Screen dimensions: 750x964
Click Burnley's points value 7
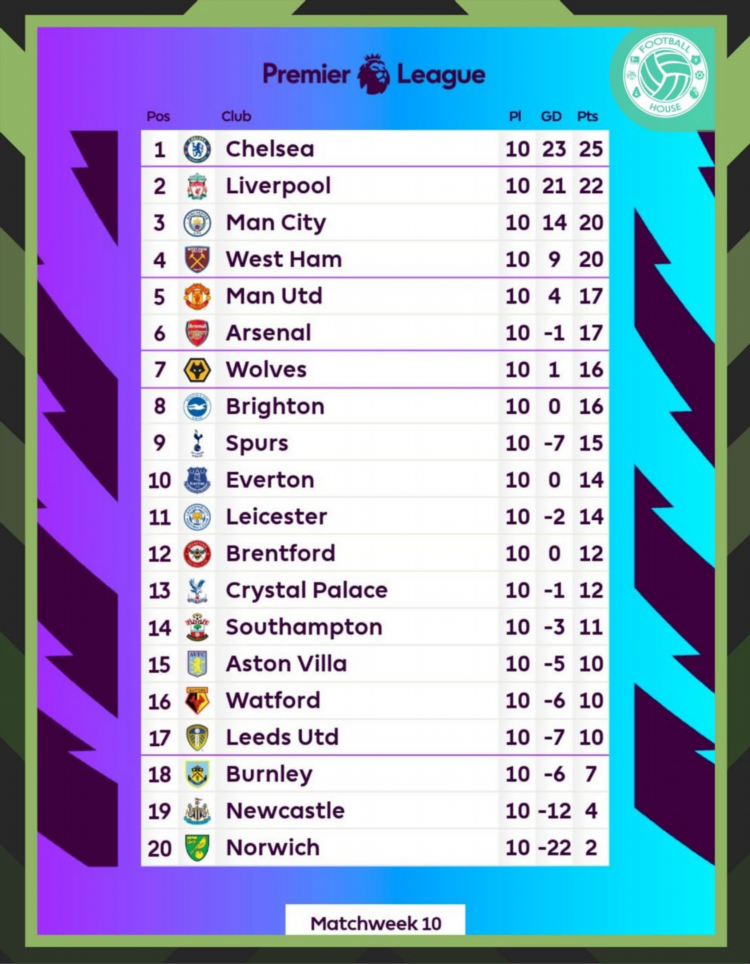pyautogui.click(x=591, y=774)
